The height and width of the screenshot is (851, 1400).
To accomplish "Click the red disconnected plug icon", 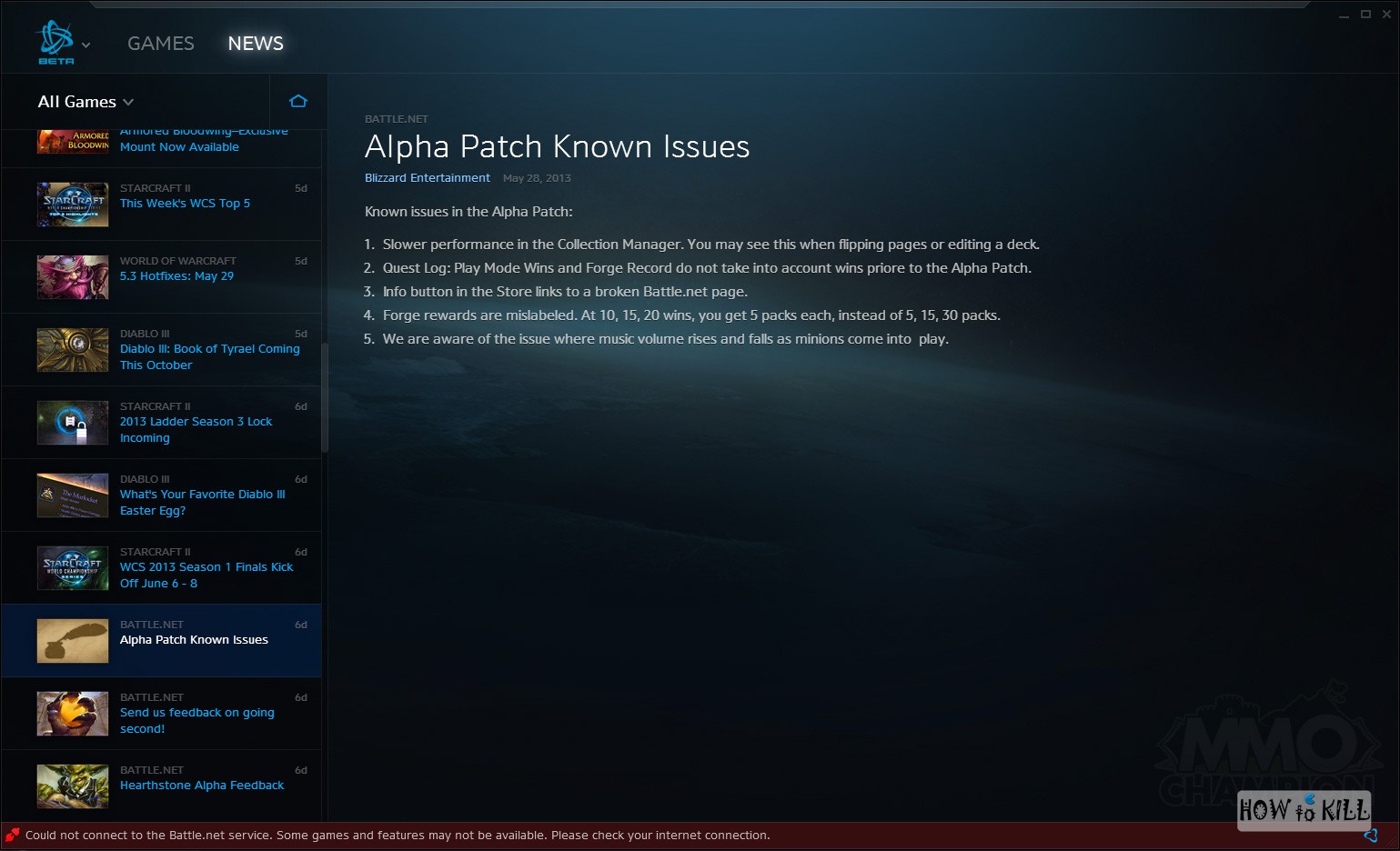I will pos(13,835).
